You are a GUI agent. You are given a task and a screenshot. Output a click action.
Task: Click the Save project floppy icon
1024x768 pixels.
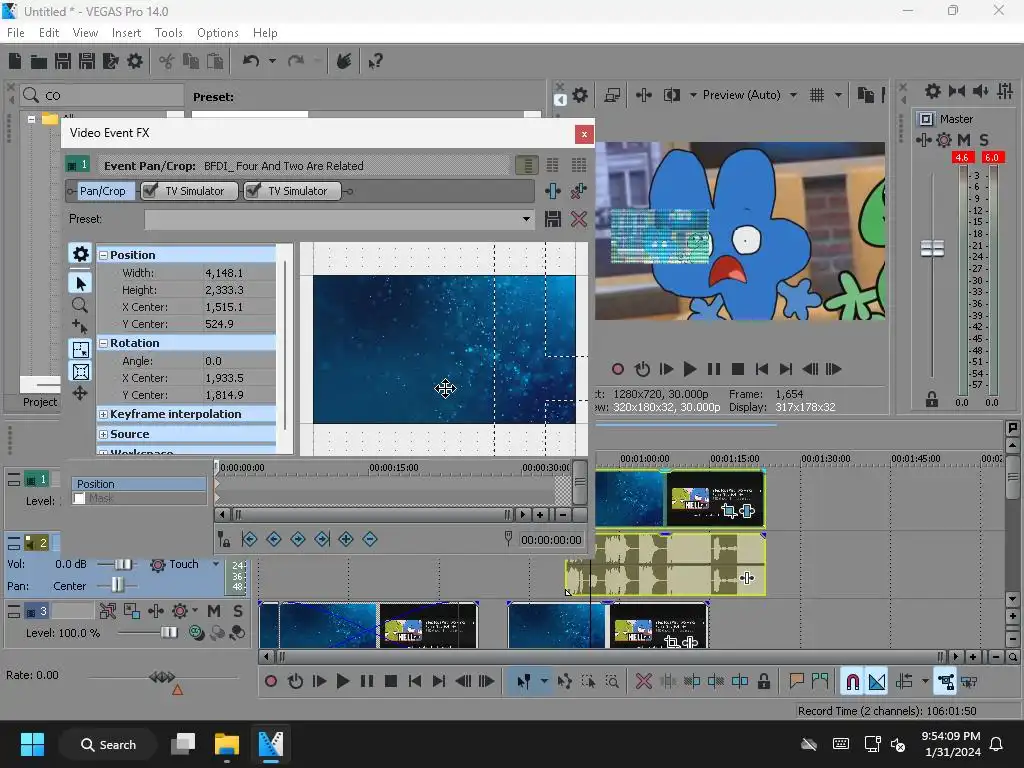click(63, 61)
